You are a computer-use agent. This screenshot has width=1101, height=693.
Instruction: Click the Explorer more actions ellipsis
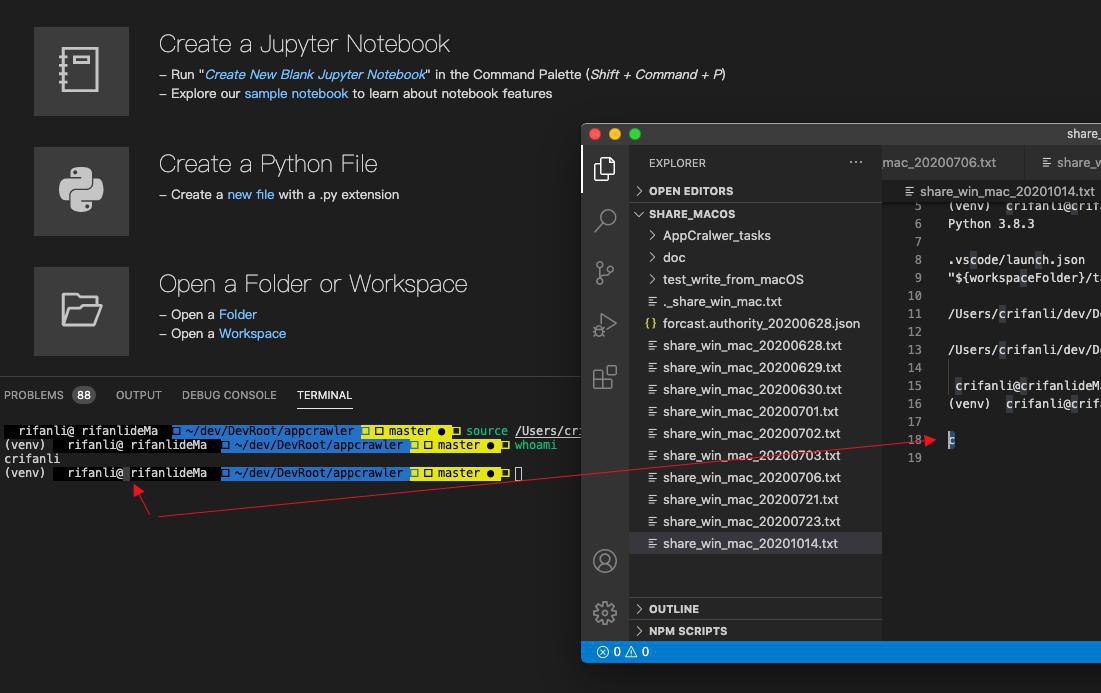pyautogui.click(x=855, y=162)
